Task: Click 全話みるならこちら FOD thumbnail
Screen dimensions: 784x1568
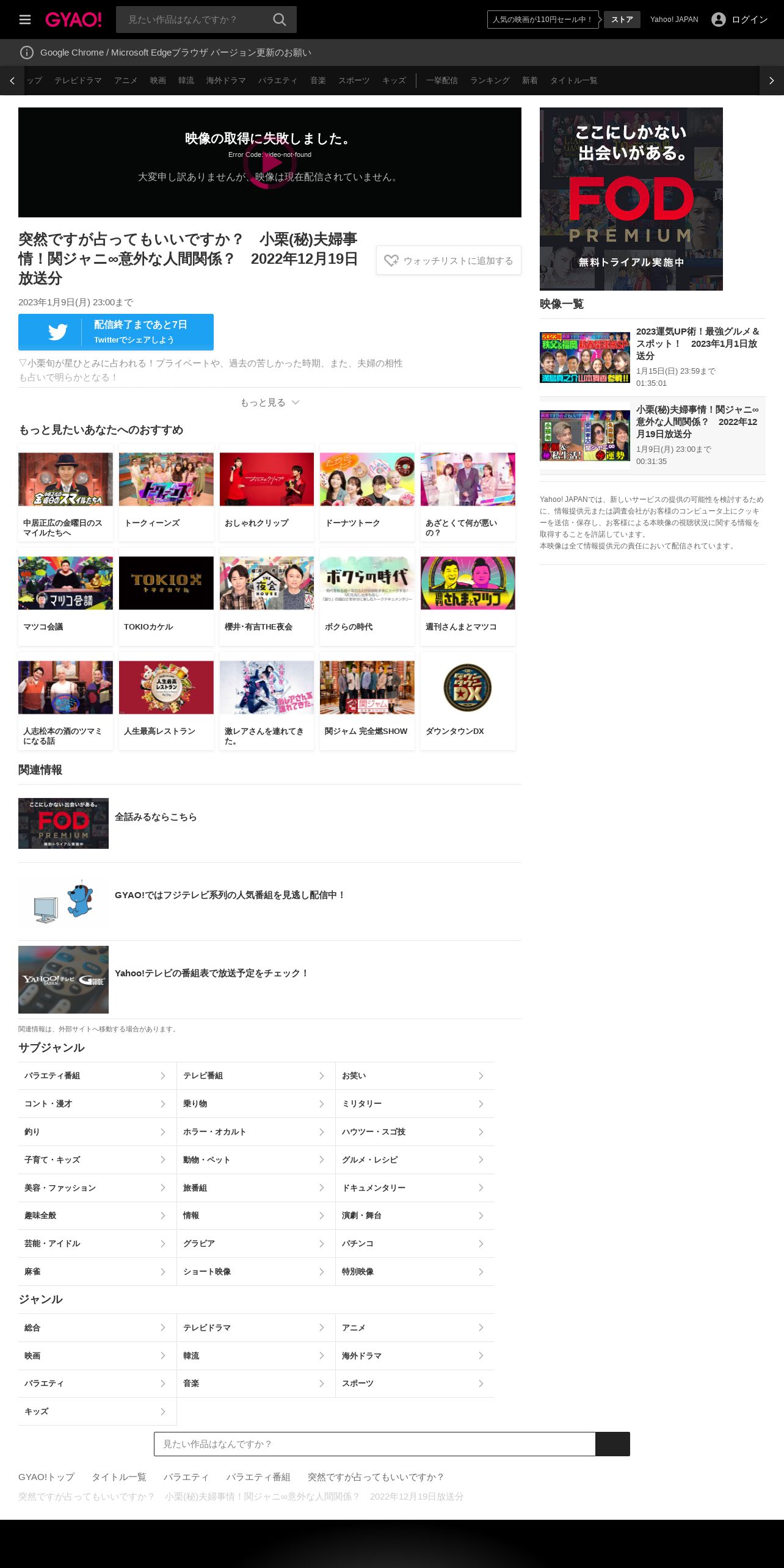Action: (x=64, y=823)
